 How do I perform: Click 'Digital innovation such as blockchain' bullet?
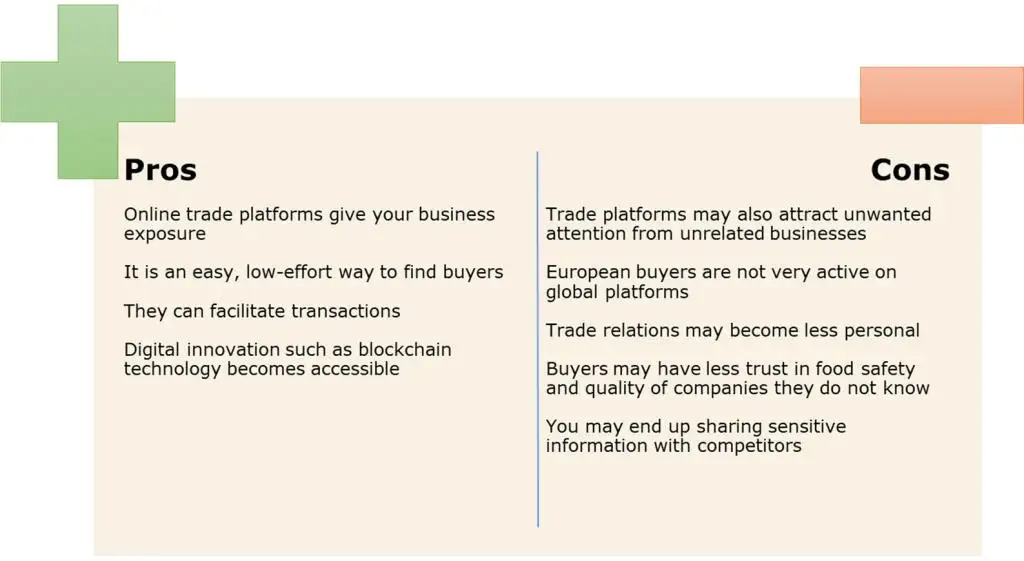pos(287,349)
